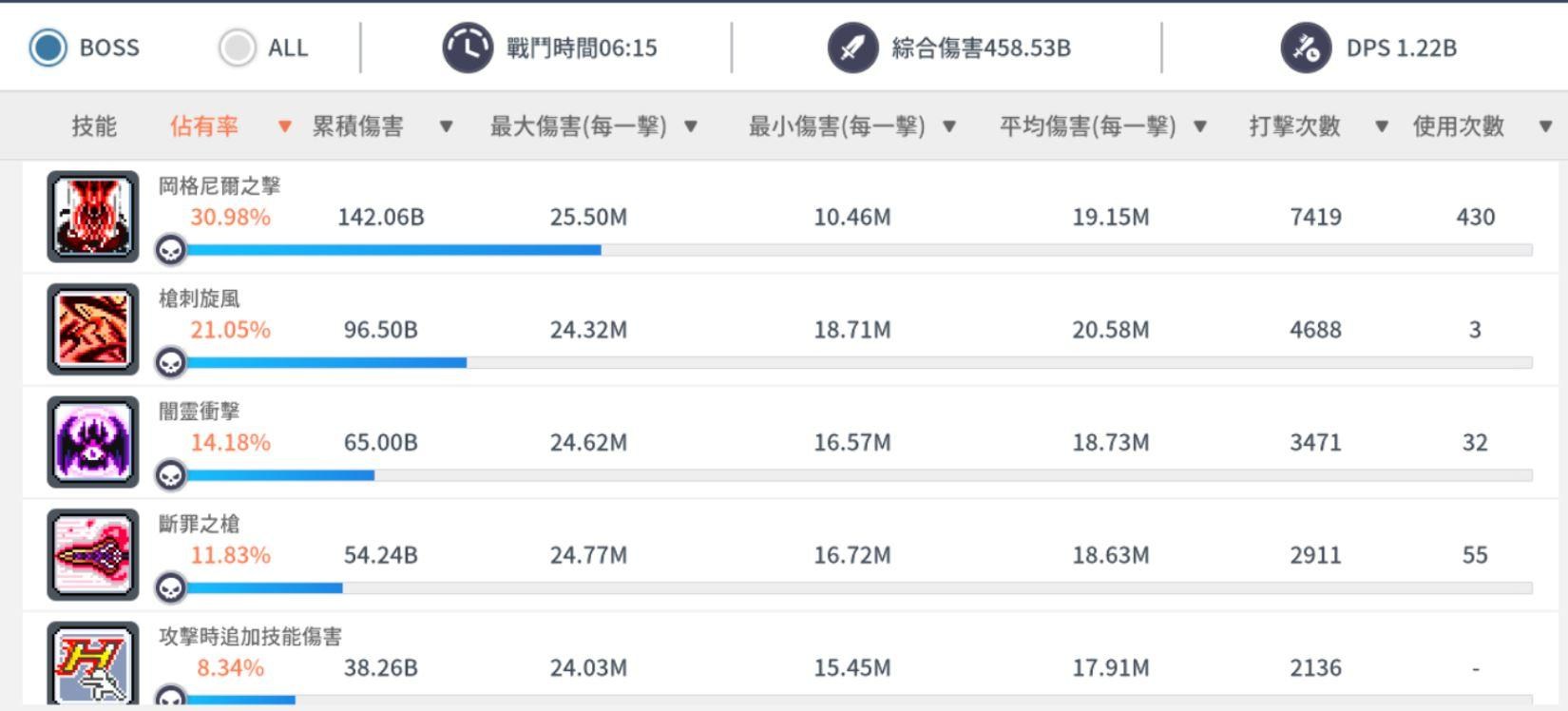Click the 最大傷害(每一擊) header text

(x=578, y=126)
